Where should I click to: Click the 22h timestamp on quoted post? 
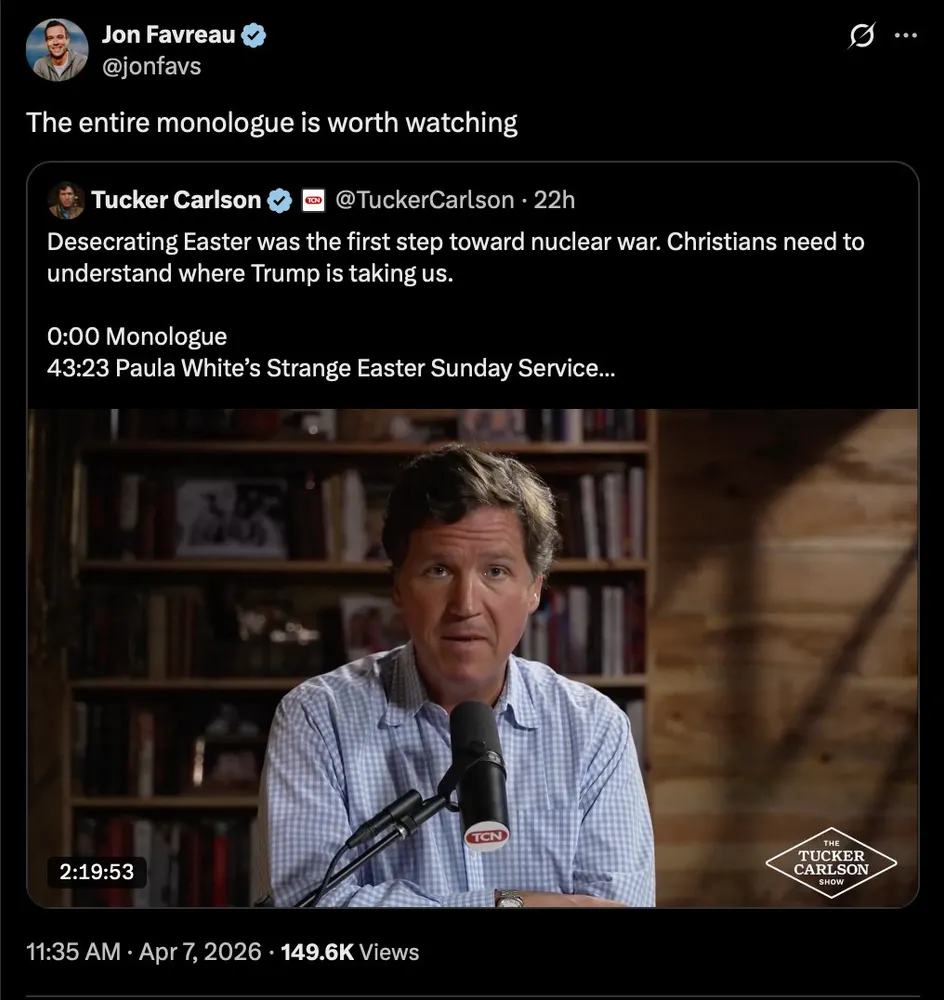(x=554, y=200)
